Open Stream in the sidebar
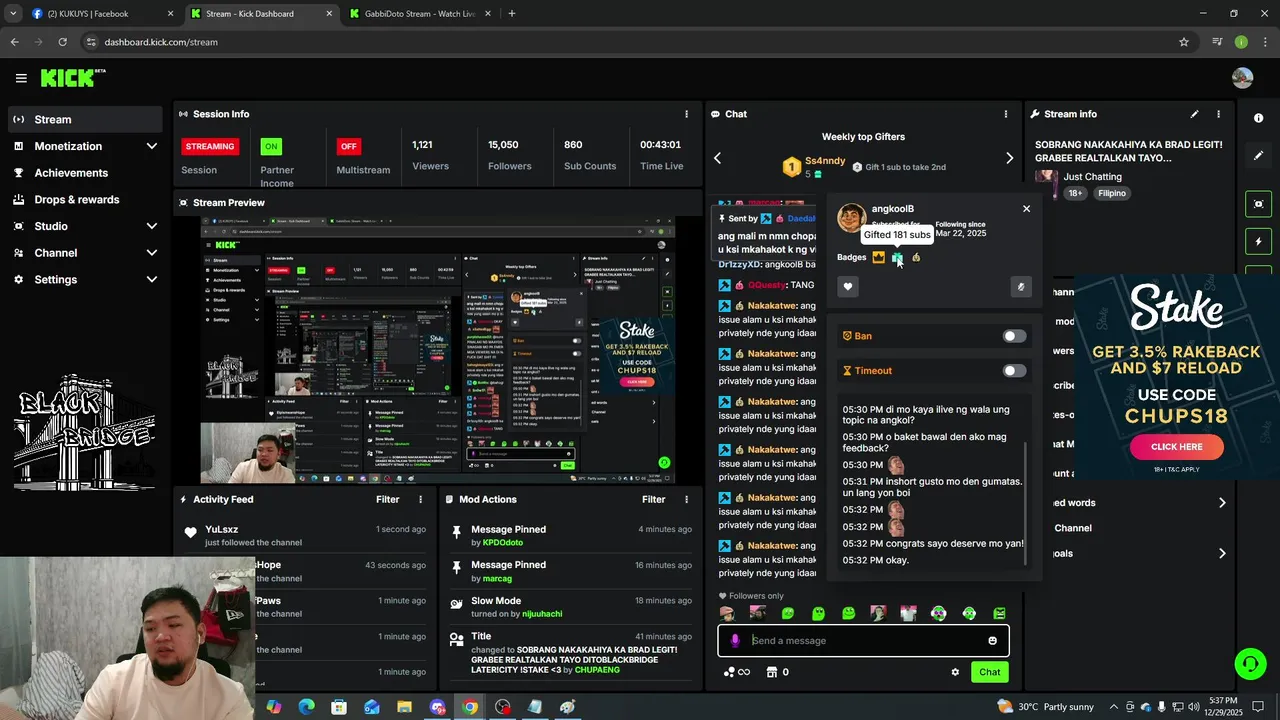This screenshot has width=1280, height=720. pos(85,119)
